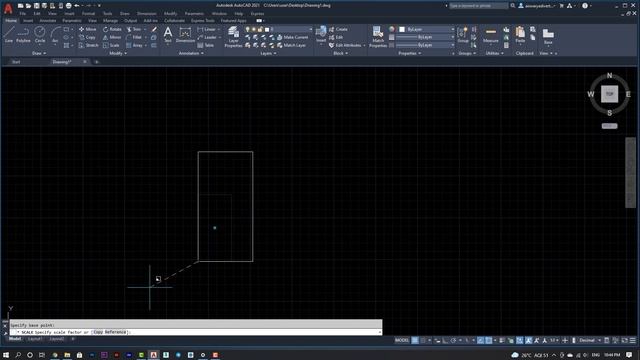Toggle the layer lock padlock icon

(260, 29)
